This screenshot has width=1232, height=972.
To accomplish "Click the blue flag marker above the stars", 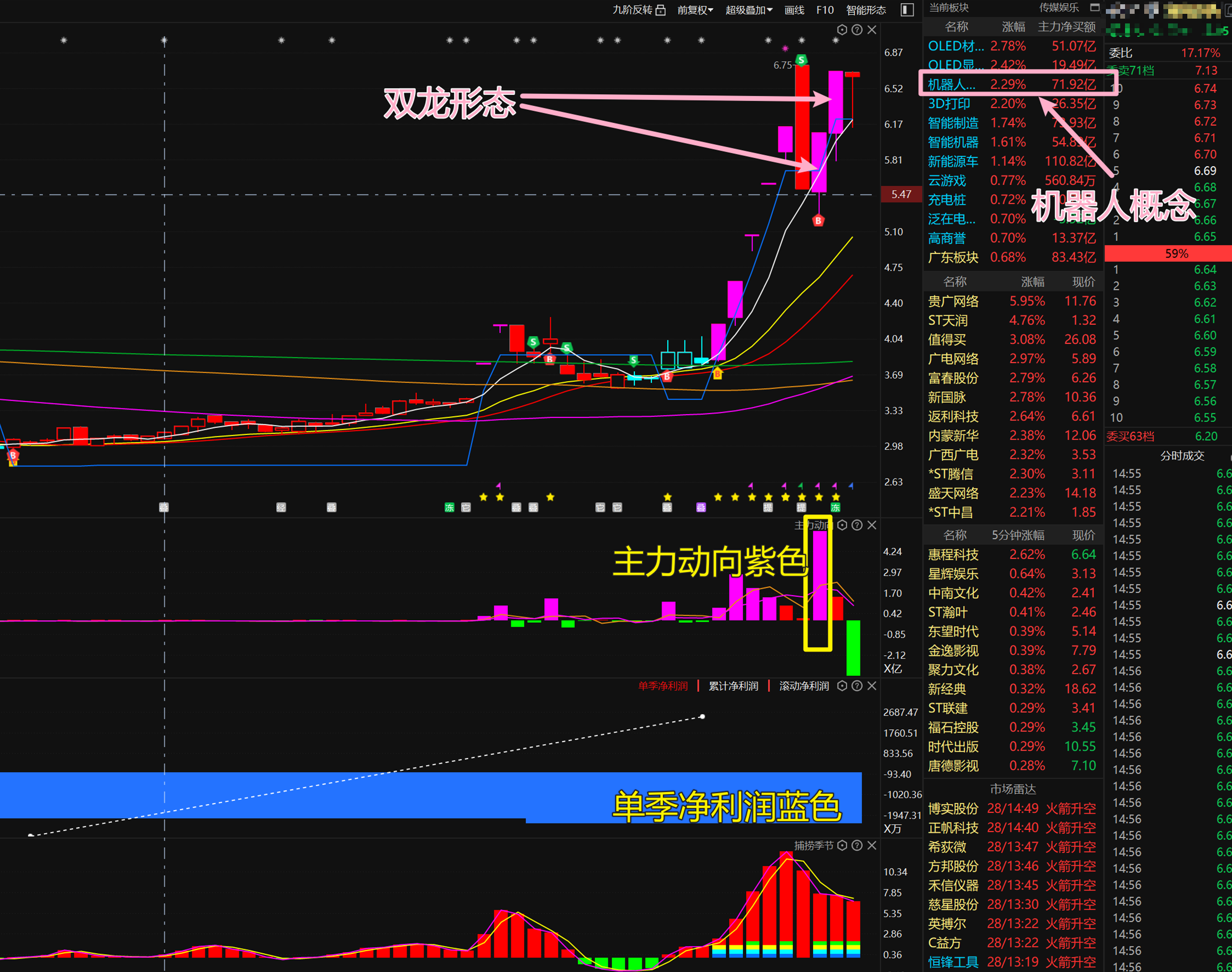I will pyautogui.click(x=851, y=485).
